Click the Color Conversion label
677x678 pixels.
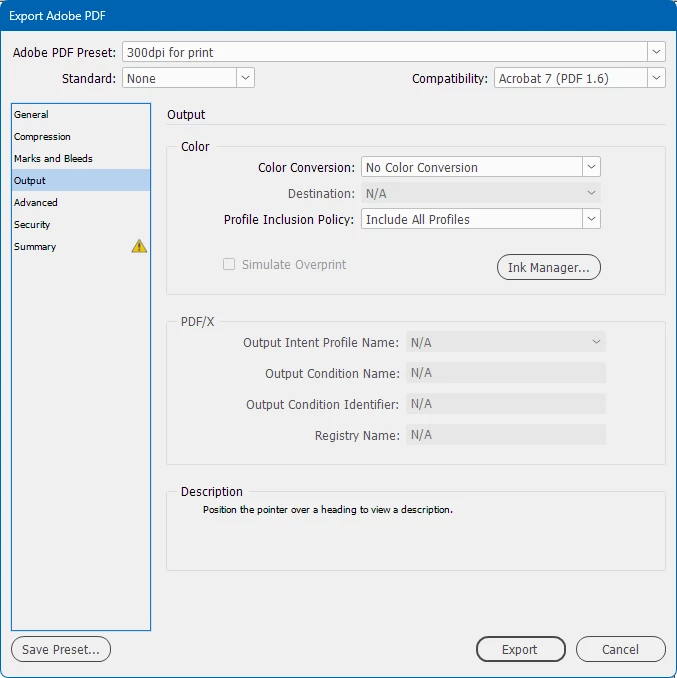(x=306, y=167)
